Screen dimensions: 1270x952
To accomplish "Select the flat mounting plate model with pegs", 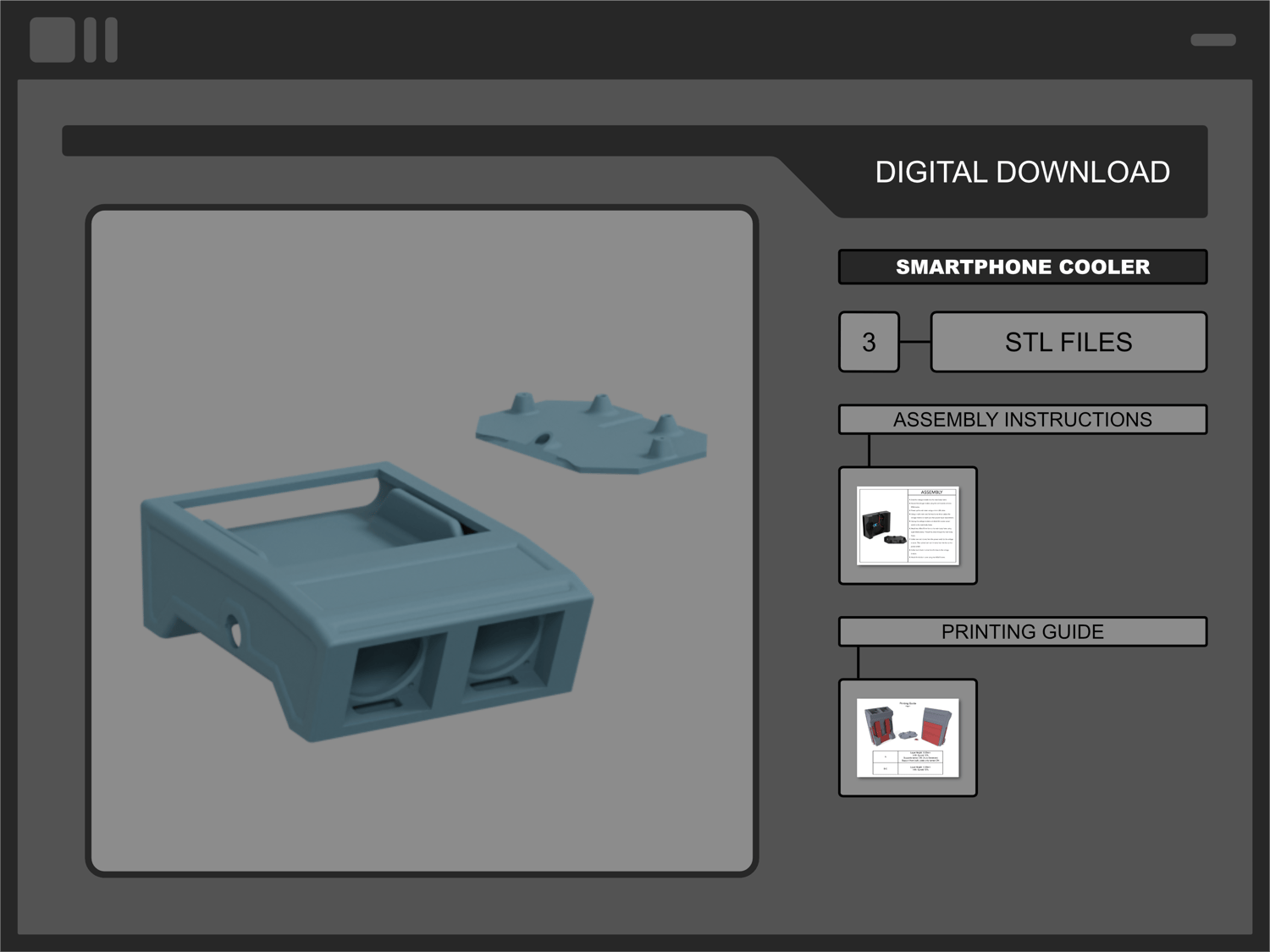I will (x=591, y=432).
